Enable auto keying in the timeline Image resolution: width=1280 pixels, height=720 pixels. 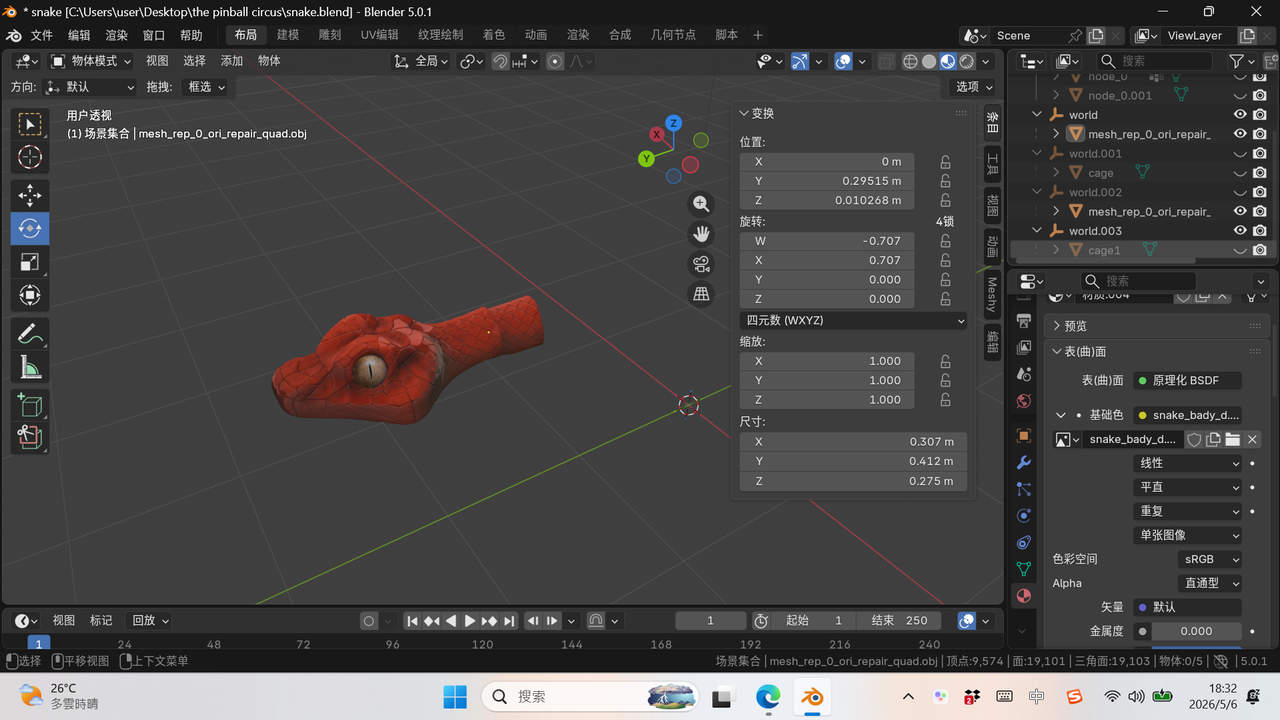(369, 621)
